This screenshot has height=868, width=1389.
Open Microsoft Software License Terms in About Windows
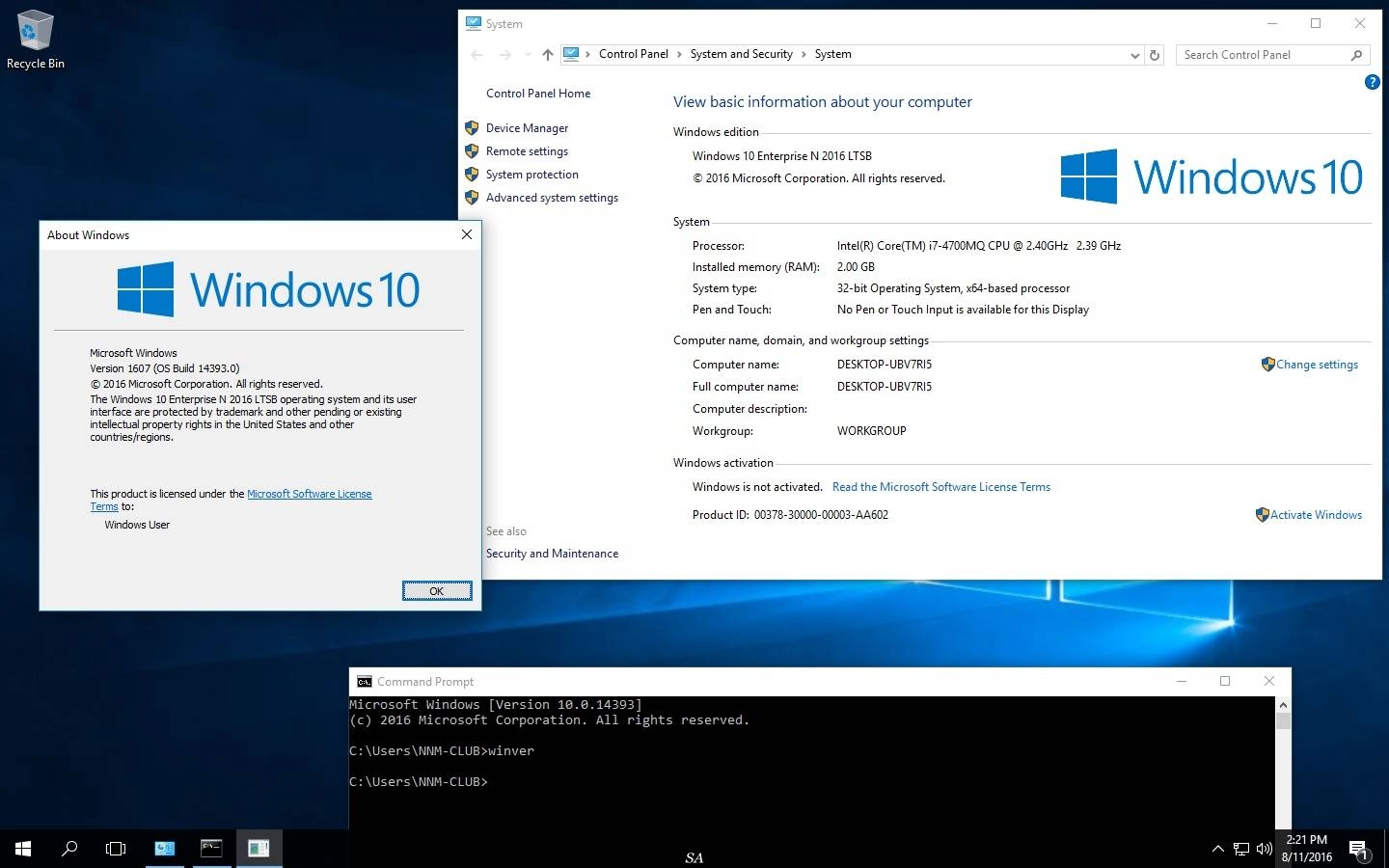309,494
